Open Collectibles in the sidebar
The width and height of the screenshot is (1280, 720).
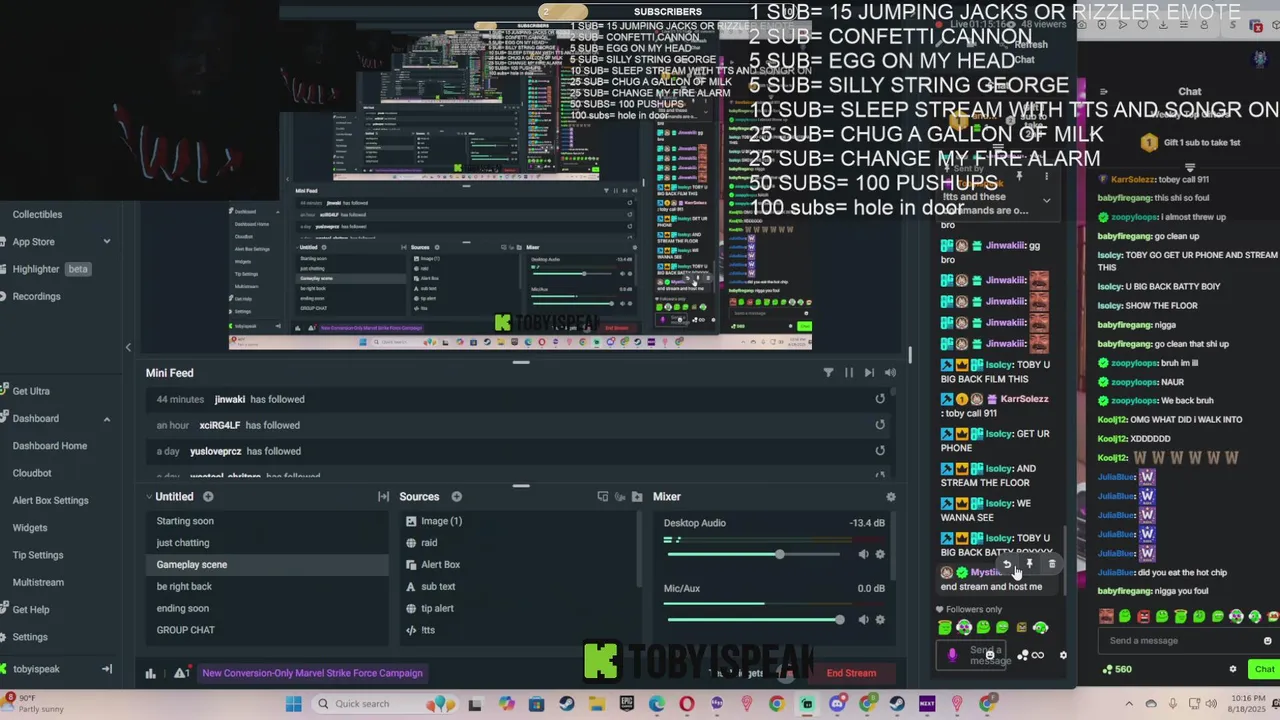[x=37, y=214]
